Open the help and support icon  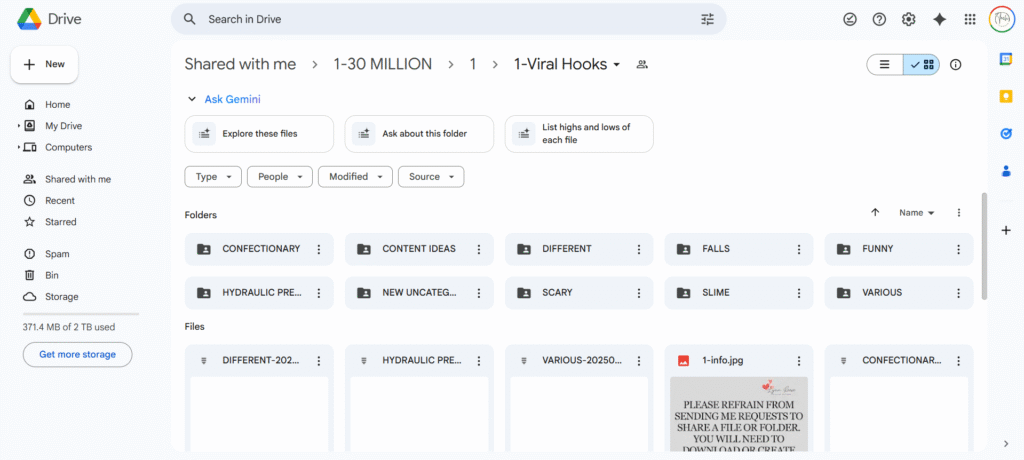(879, 19)
